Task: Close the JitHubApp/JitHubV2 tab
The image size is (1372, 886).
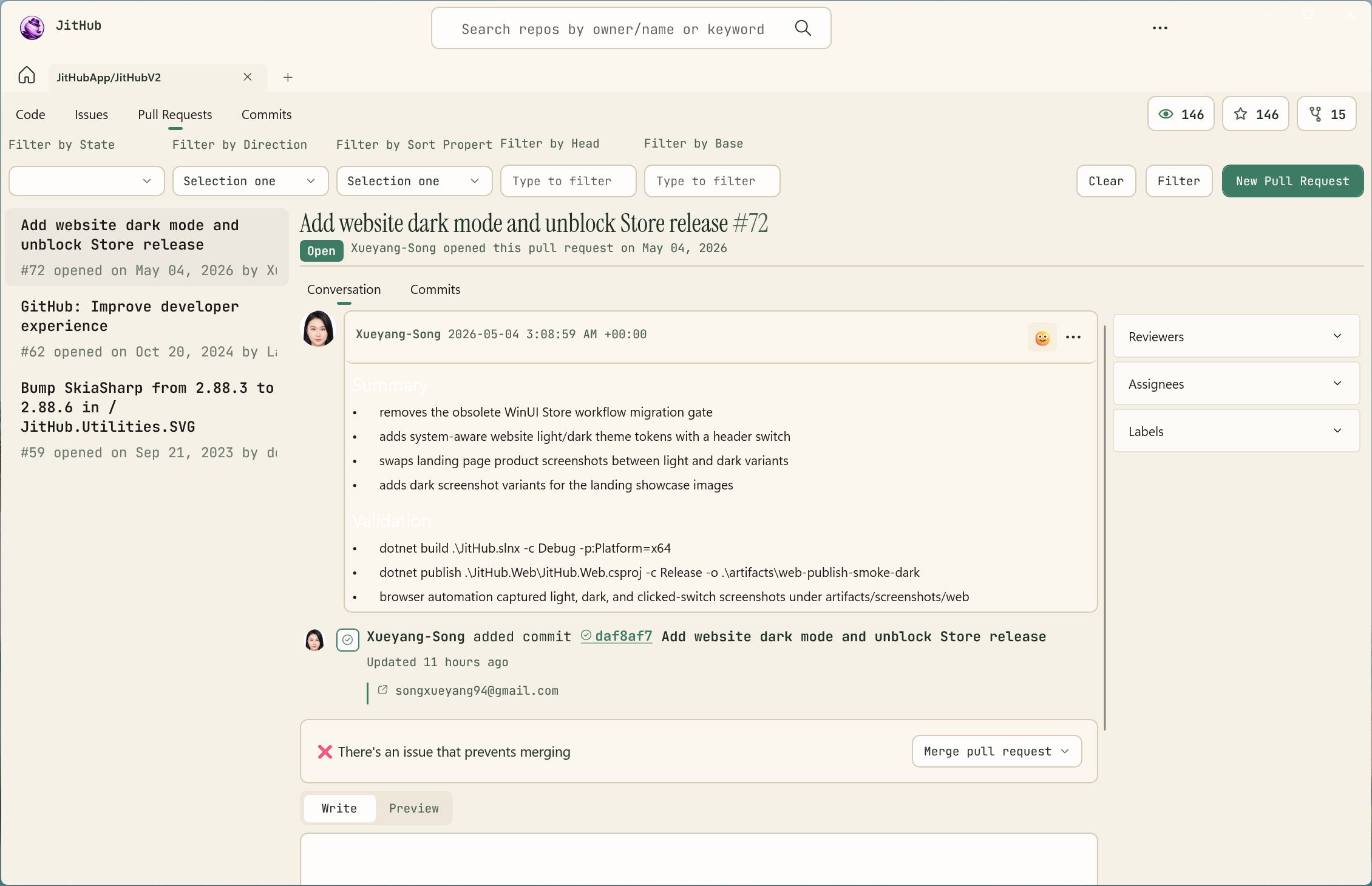Action: coord(247,77)
